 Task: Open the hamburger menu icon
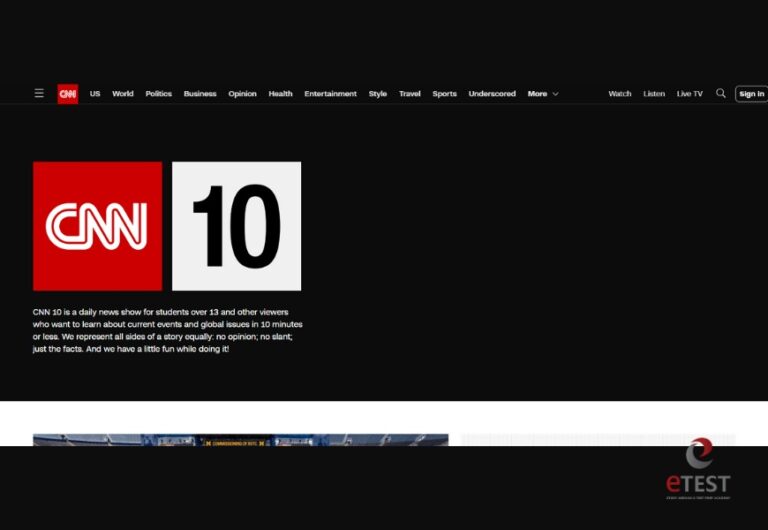(x=39, y=93)
